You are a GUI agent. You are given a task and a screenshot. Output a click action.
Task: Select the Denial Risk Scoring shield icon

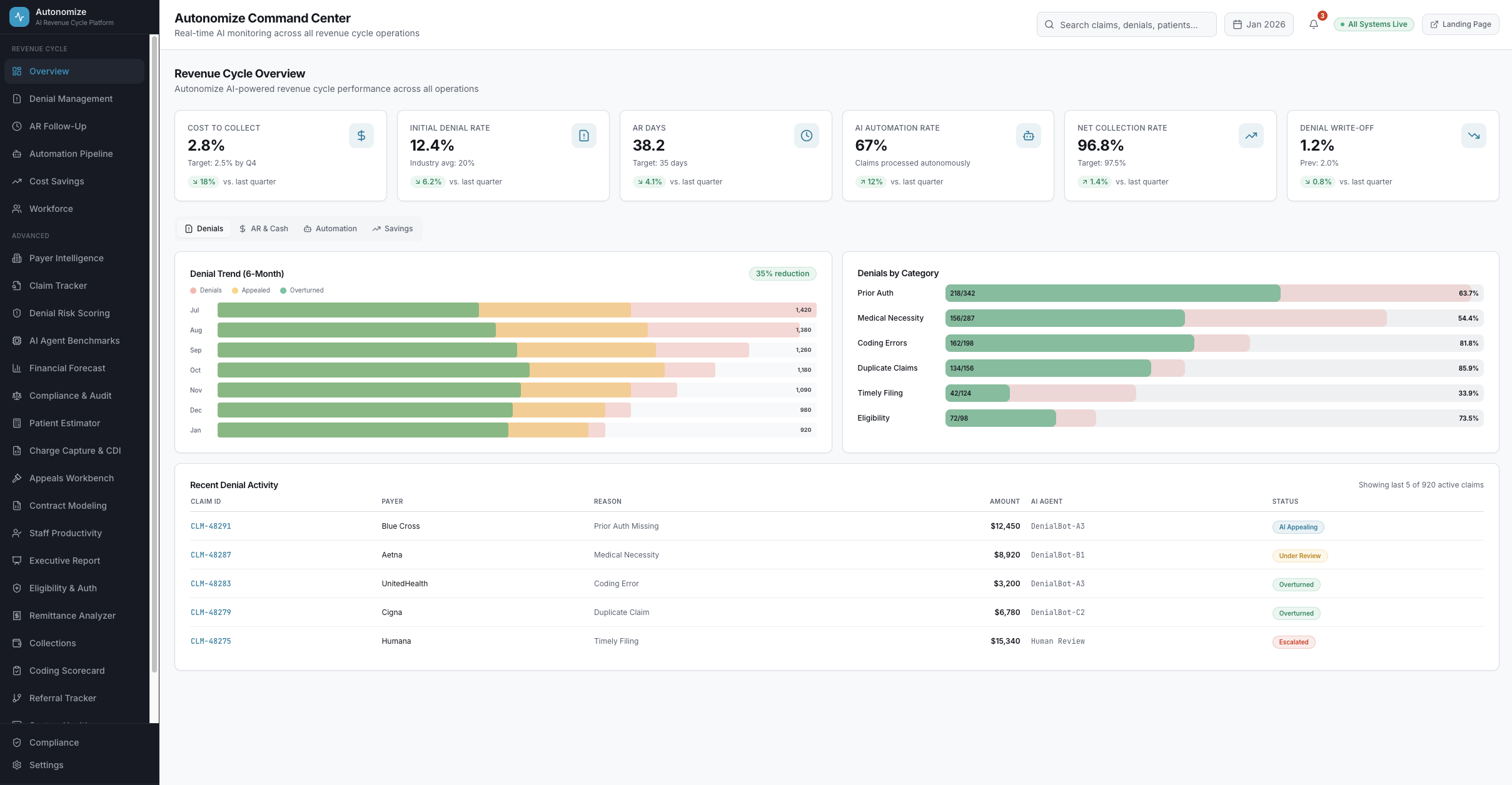pyautogui.click(x=16, y=312)
